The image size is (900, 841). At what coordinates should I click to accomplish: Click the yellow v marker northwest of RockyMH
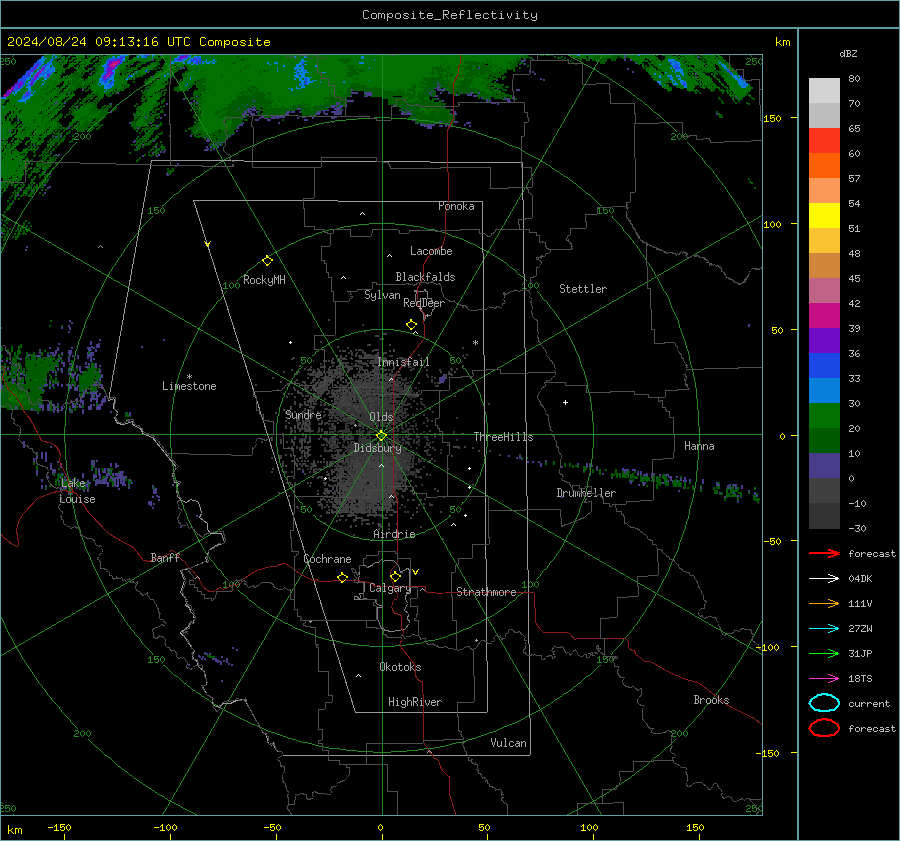[208, 244]
